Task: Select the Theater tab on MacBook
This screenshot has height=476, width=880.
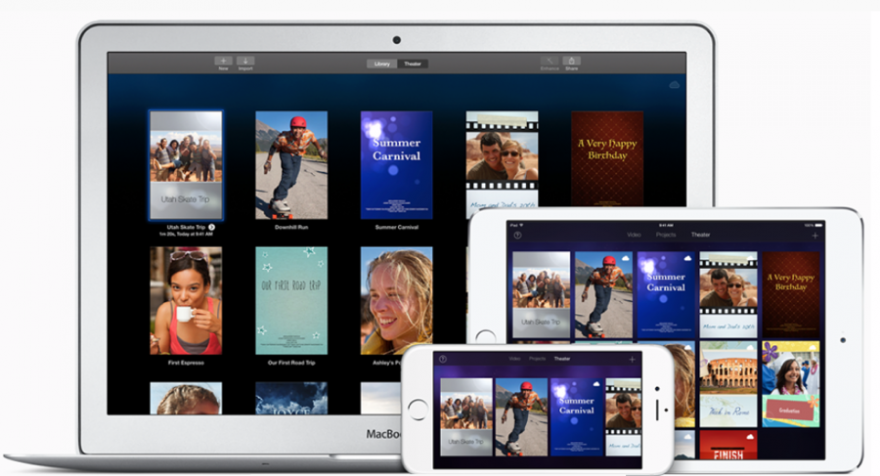Action: (412, 64)
